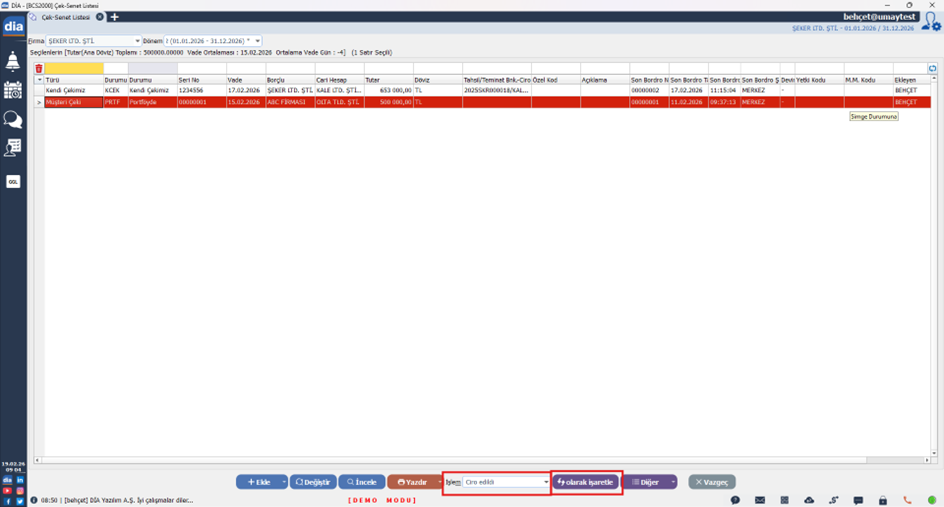Open the envelope mail icon in the status bar
Image resolution: width=944 pixels, height=507 pixels.
pos(760,500)
